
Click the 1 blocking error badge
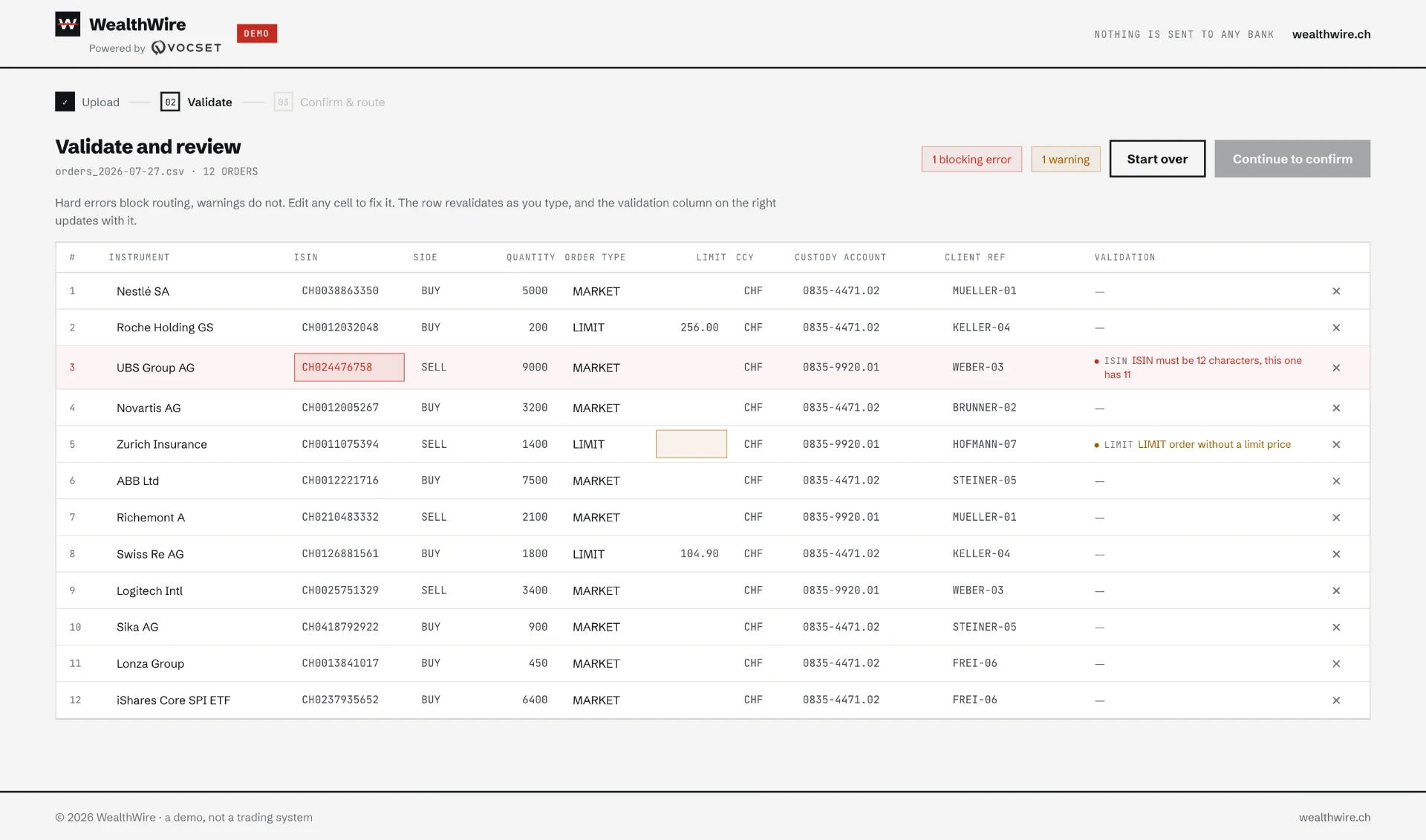(971, 159)
